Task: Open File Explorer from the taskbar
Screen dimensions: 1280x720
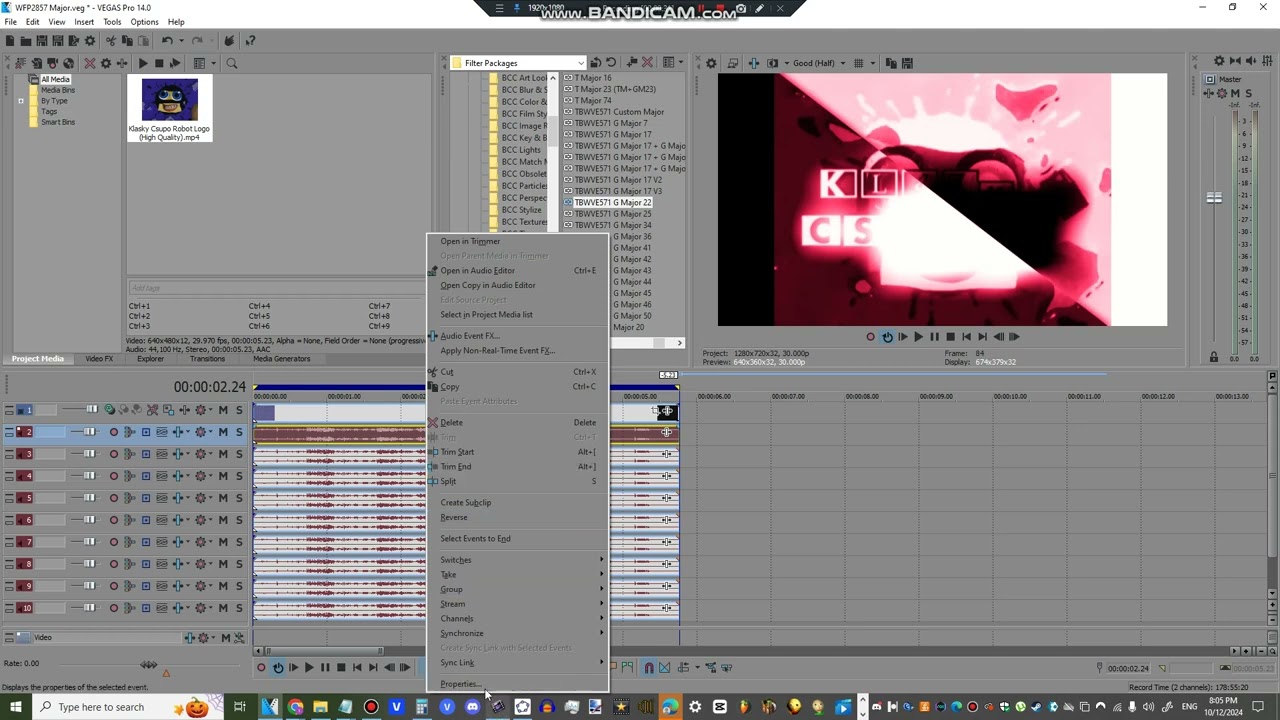Action: [320, 707]
